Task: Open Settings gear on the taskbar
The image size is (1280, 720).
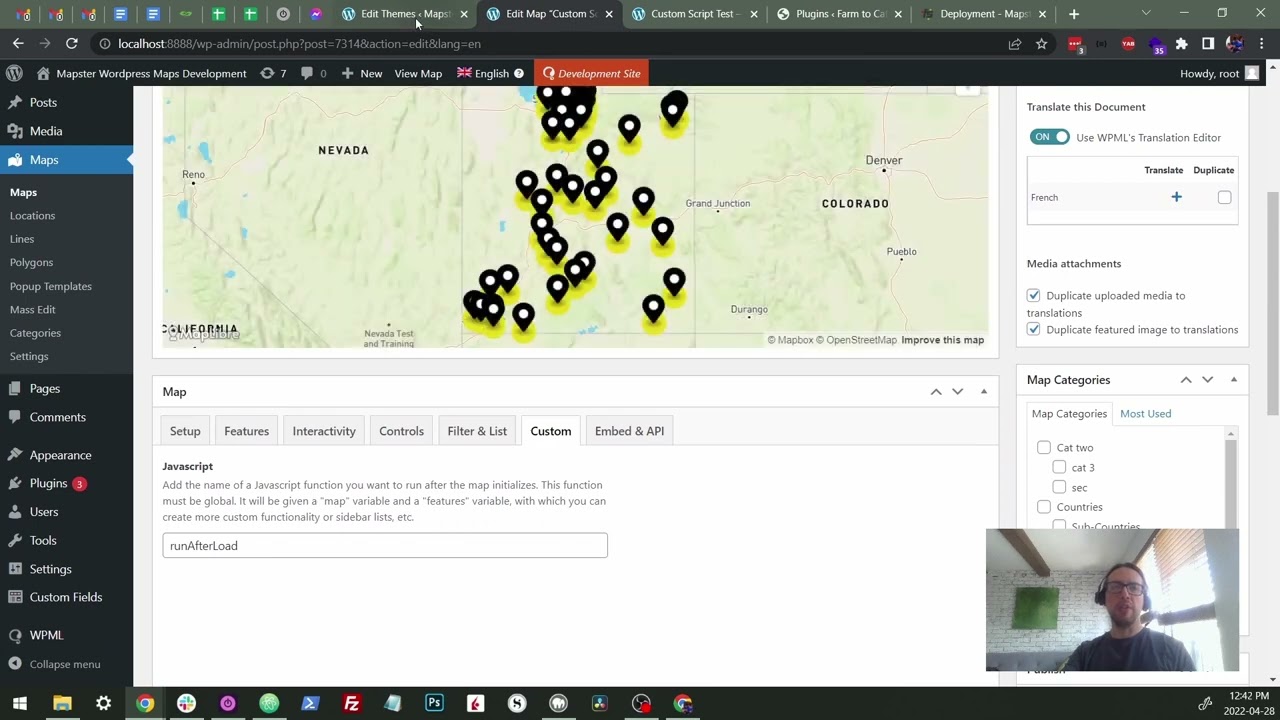Action: pos(103,703)
